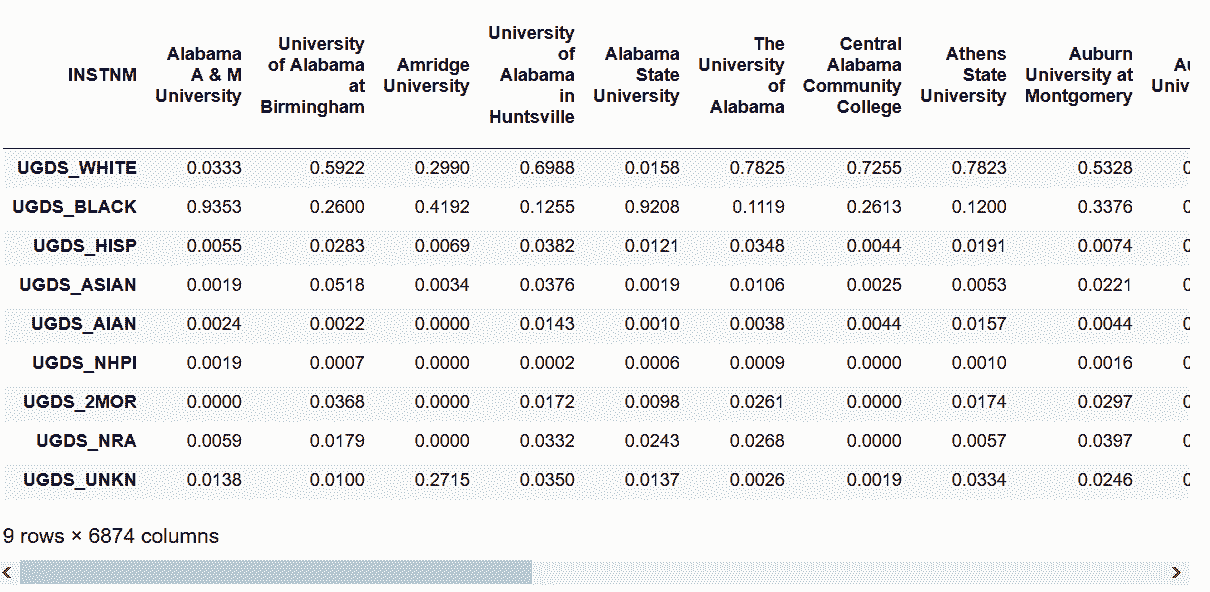1210x592 pixels.
Task: Select the Athens State University column header
Action: (963, 75)
